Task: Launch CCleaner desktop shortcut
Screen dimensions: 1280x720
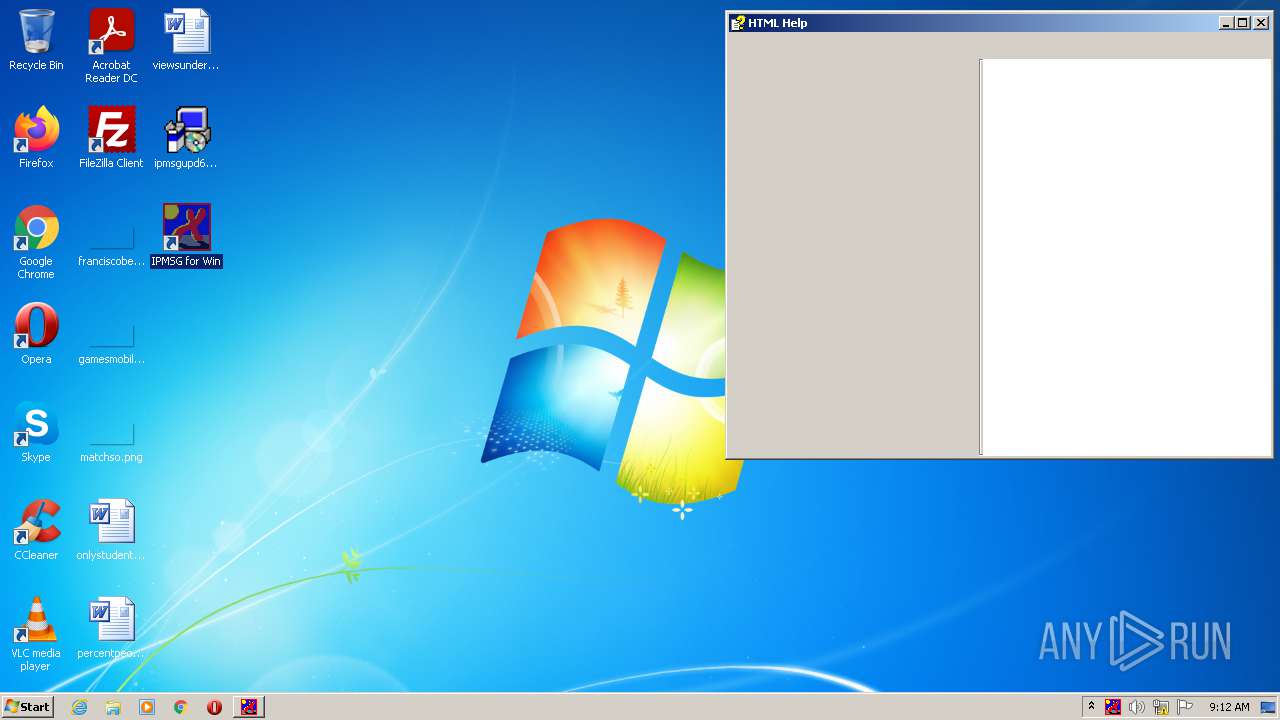Action: 36,530
